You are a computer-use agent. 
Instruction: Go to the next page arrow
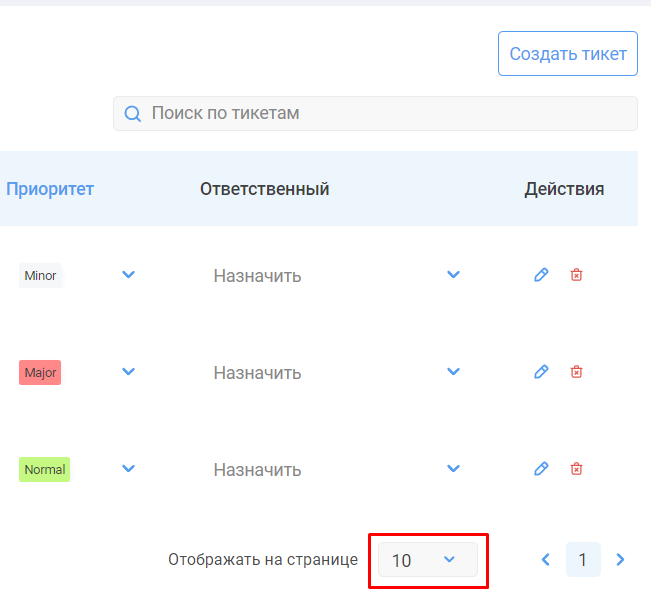coord(620,560)
